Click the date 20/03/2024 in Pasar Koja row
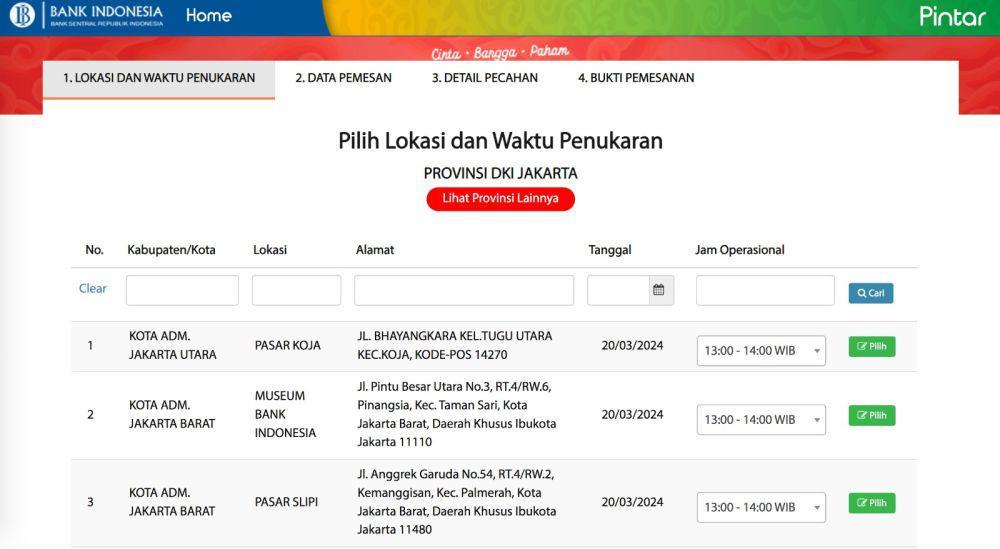The height and width of the screenshot is (549, 1000). (632, 346)
